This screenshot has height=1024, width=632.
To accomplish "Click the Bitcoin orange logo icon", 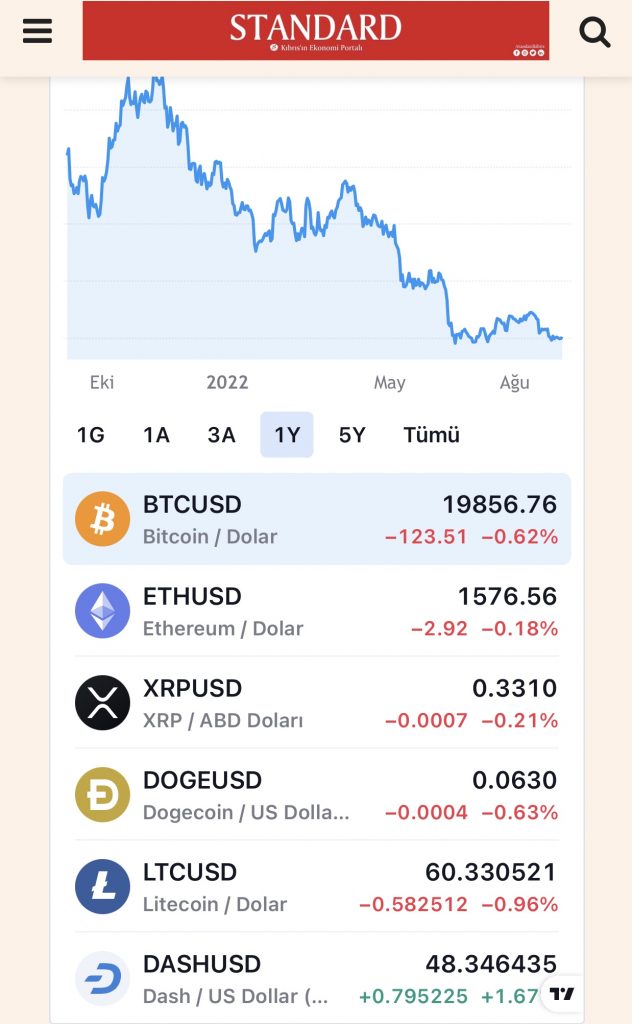I will coord(103,519).
